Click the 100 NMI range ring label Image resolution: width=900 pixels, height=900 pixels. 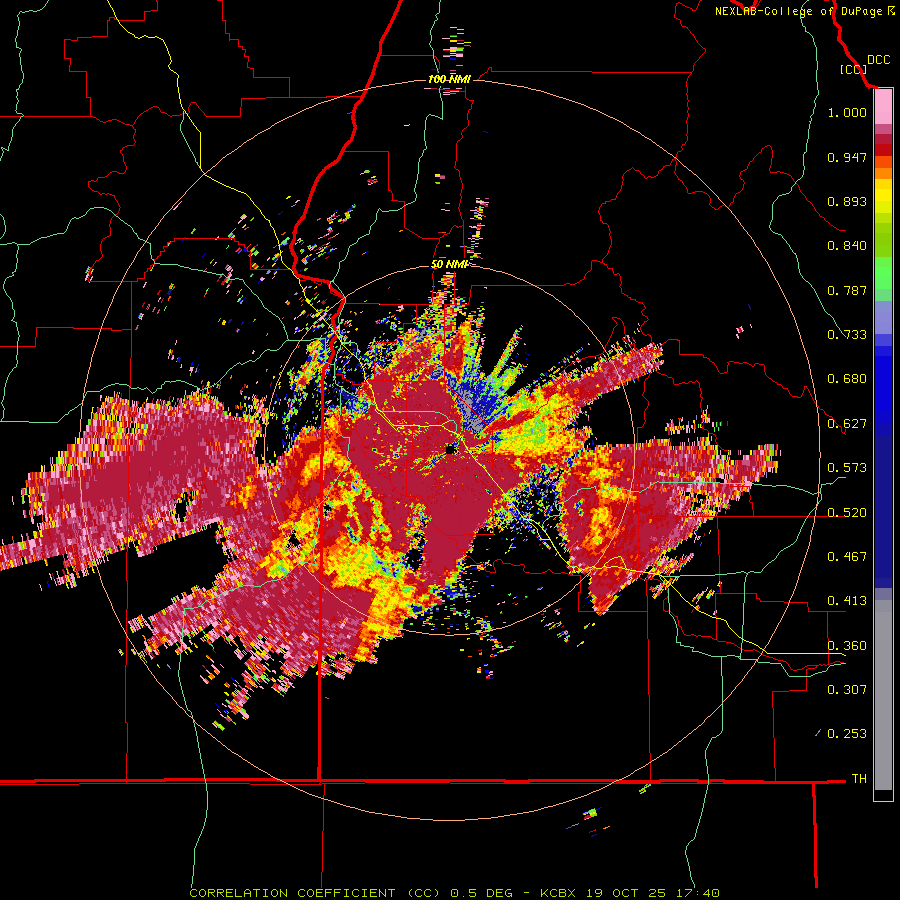[x=449, y=79]
